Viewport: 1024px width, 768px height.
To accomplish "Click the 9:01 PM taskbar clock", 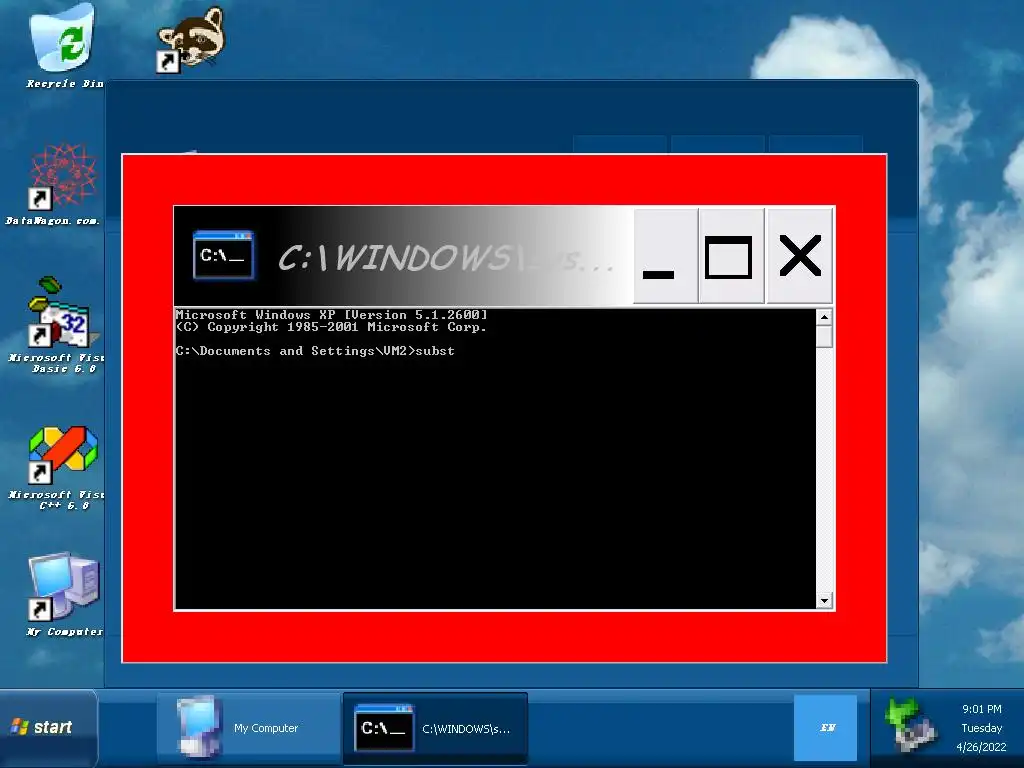I will 982,709.
